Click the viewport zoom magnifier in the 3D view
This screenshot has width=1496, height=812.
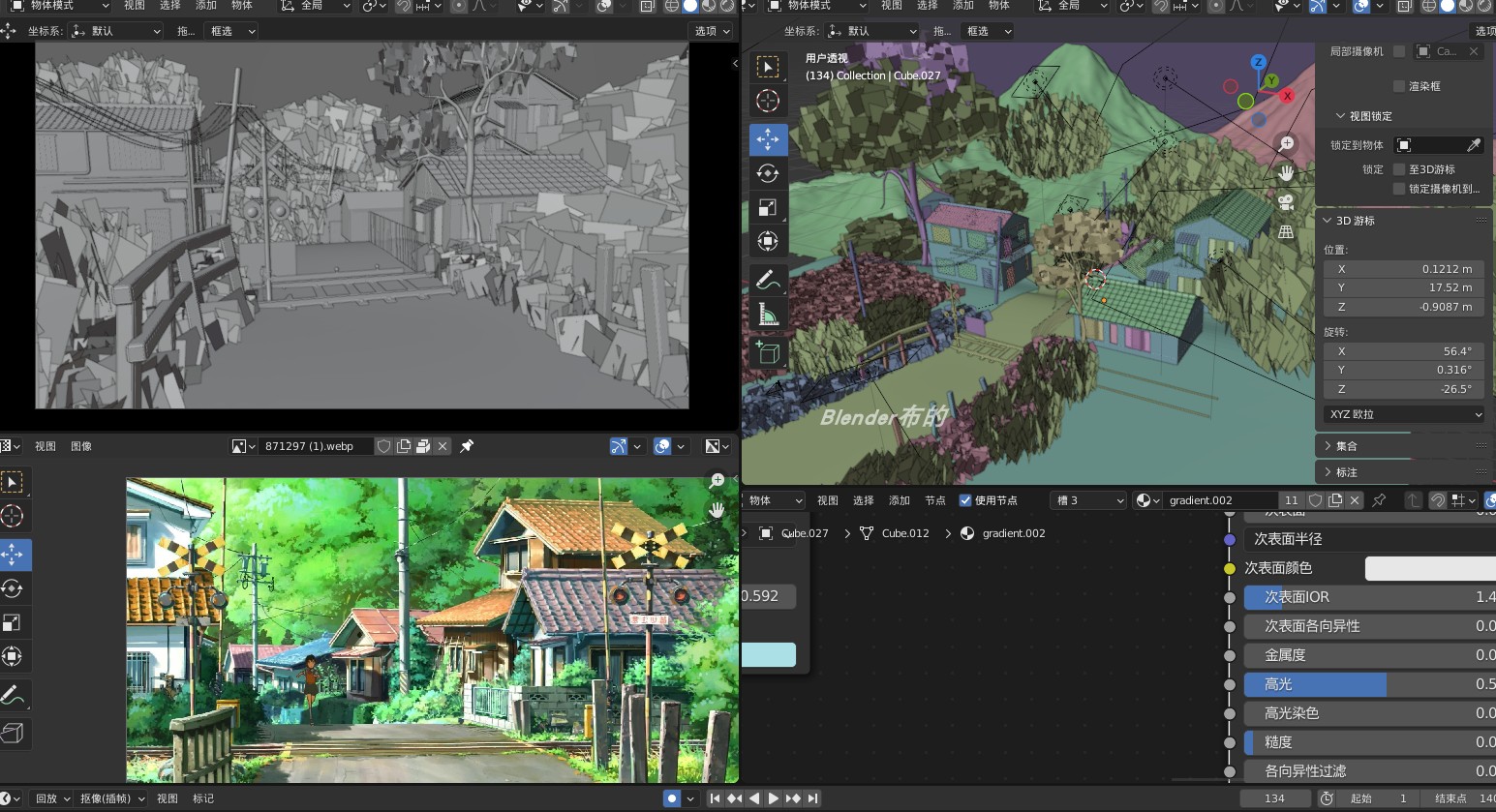tap(1286, 144)
